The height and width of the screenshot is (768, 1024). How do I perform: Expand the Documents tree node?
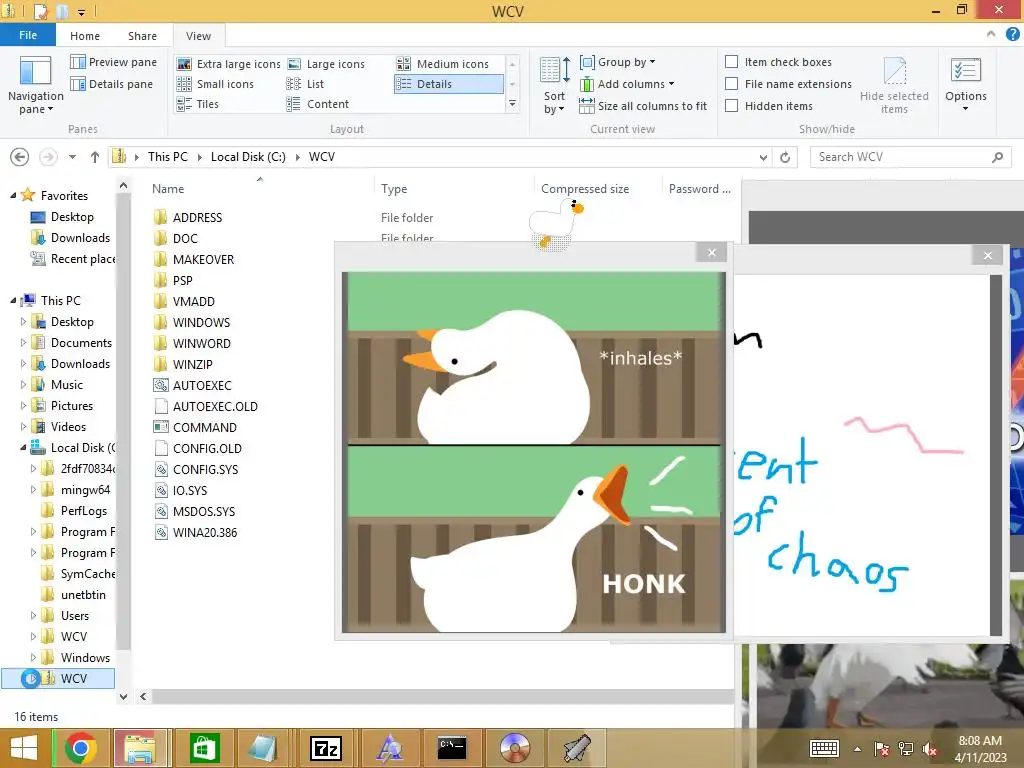coord(24,342)
